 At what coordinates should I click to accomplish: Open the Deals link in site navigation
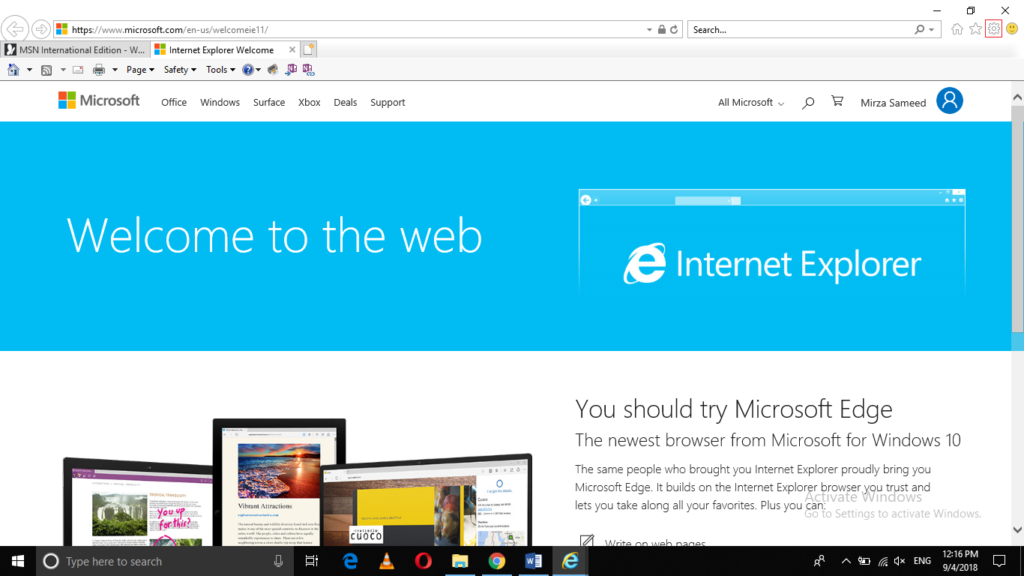(345, 103)
